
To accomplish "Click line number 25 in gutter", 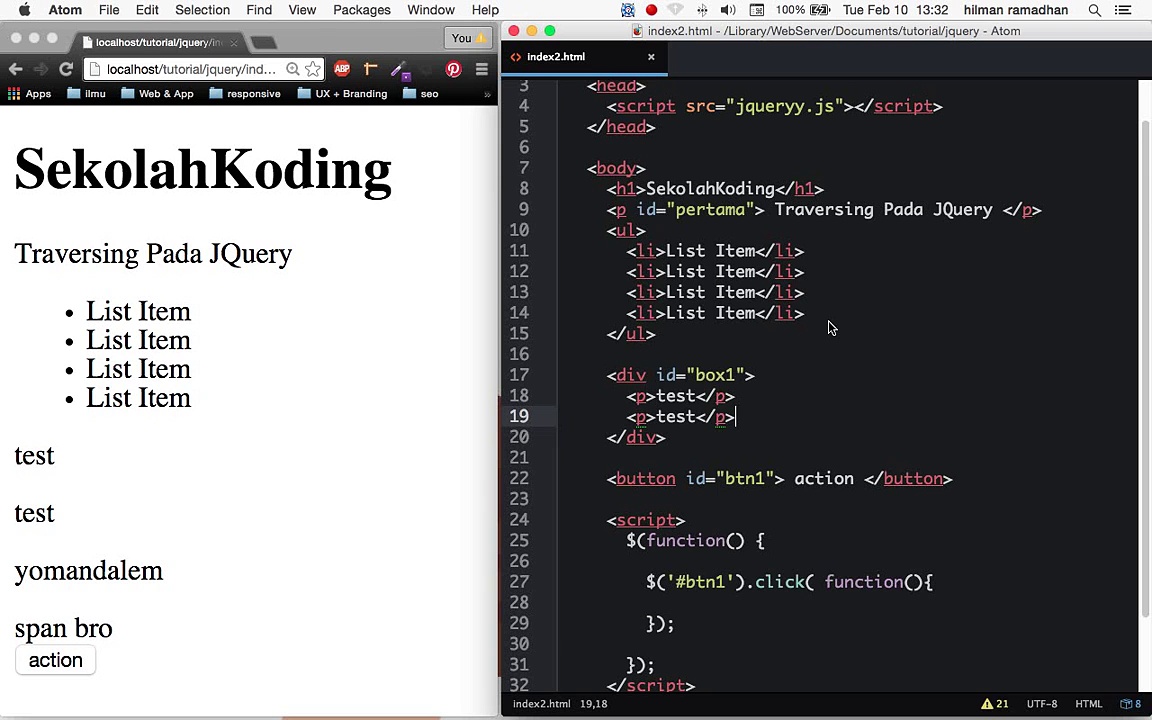I will 519,540.
